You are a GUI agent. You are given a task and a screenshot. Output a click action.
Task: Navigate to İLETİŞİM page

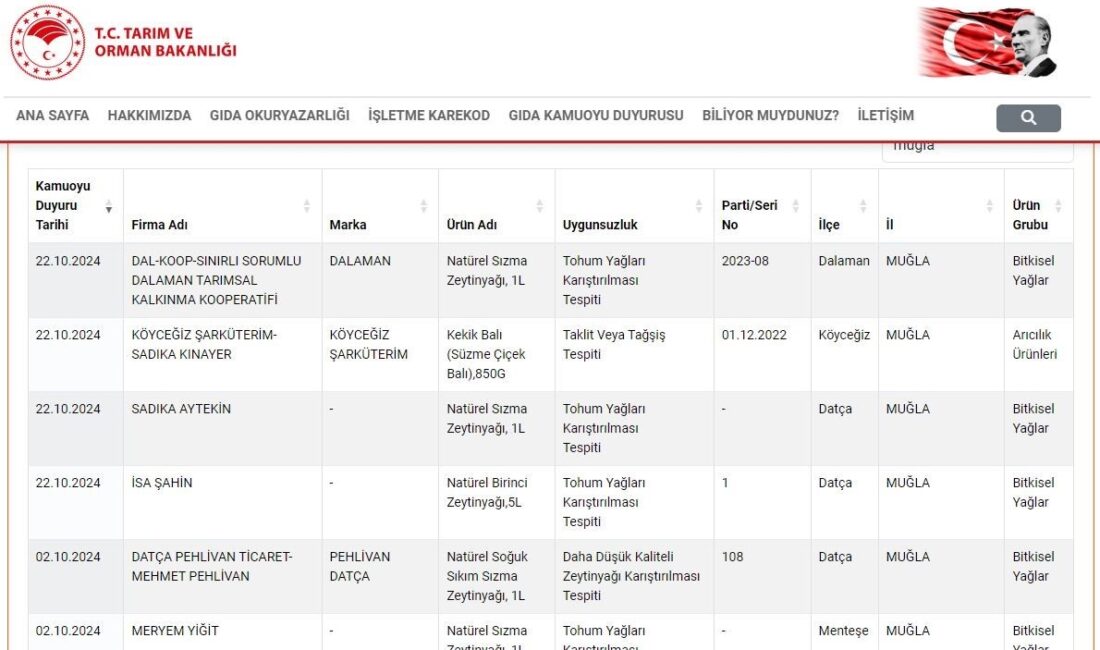coord(885,115)
